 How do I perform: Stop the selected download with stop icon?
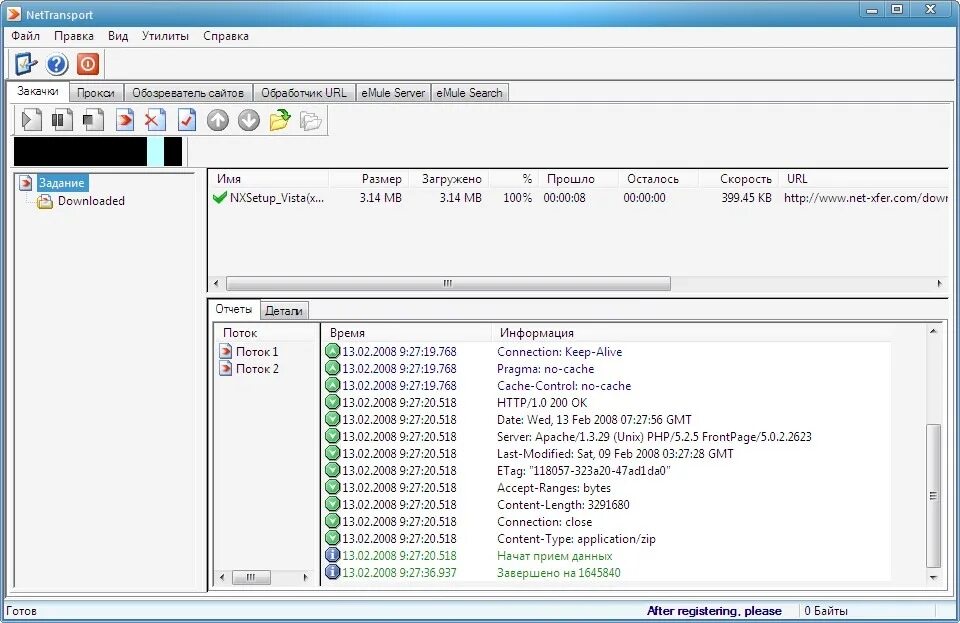93,120
